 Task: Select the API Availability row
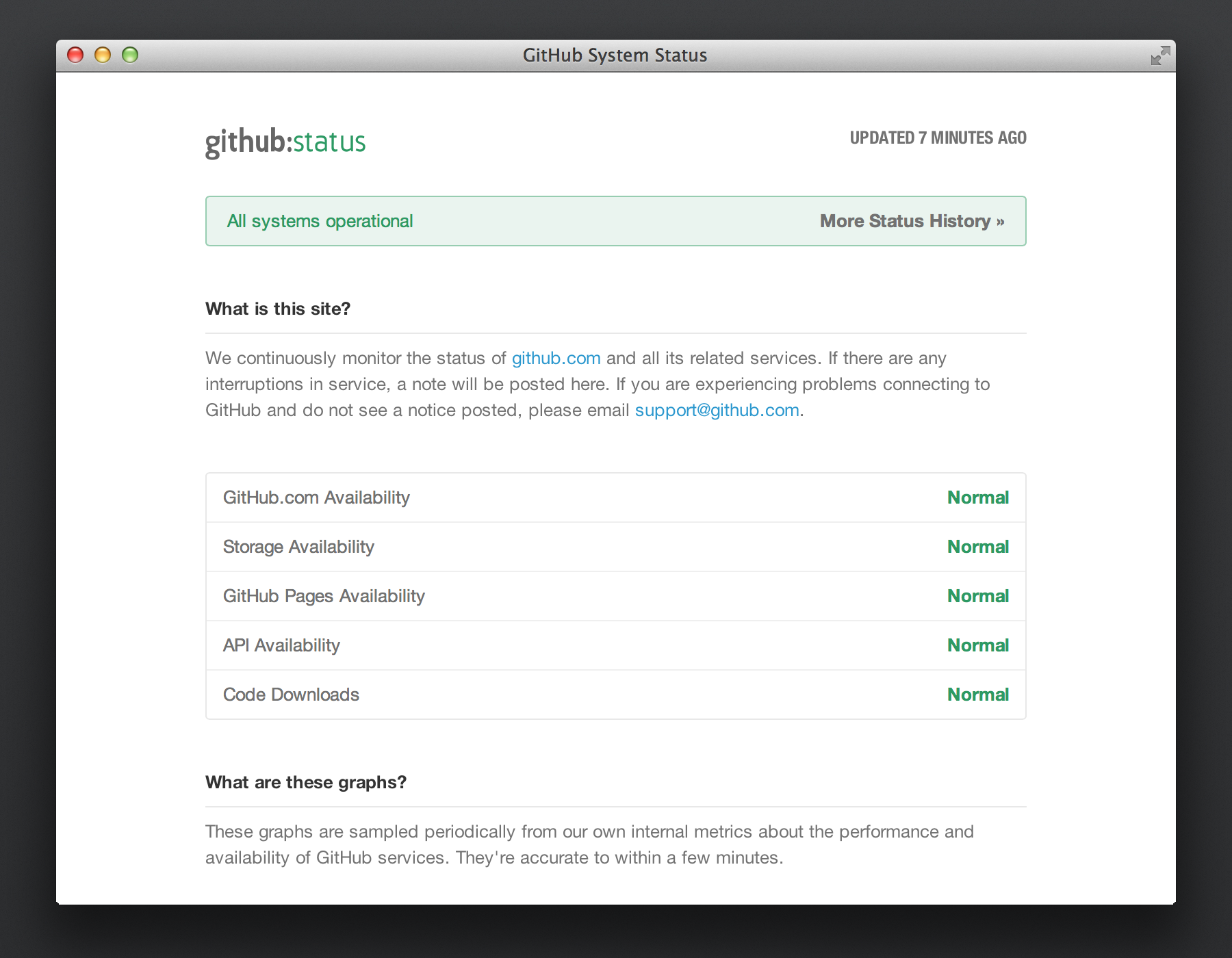click(281, 645)
